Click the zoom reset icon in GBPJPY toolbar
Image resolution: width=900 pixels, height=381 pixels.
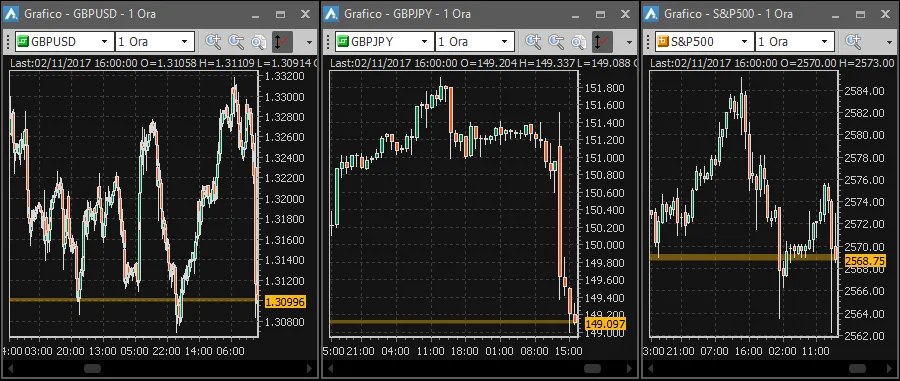[579, 41]
